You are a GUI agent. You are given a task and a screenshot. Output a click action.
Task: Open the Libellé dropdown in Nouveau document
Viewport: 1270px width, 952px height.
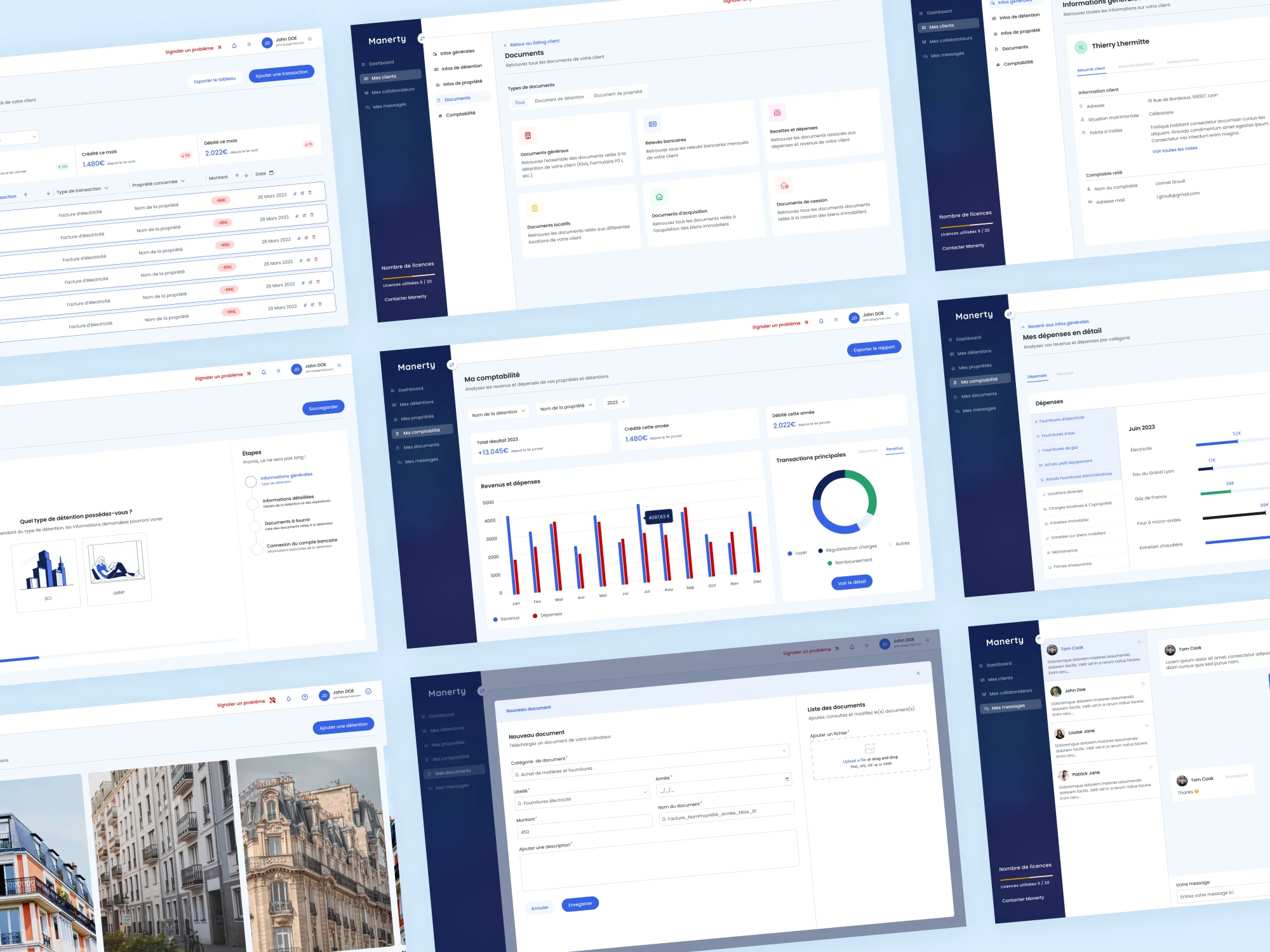tap(582, 798)
